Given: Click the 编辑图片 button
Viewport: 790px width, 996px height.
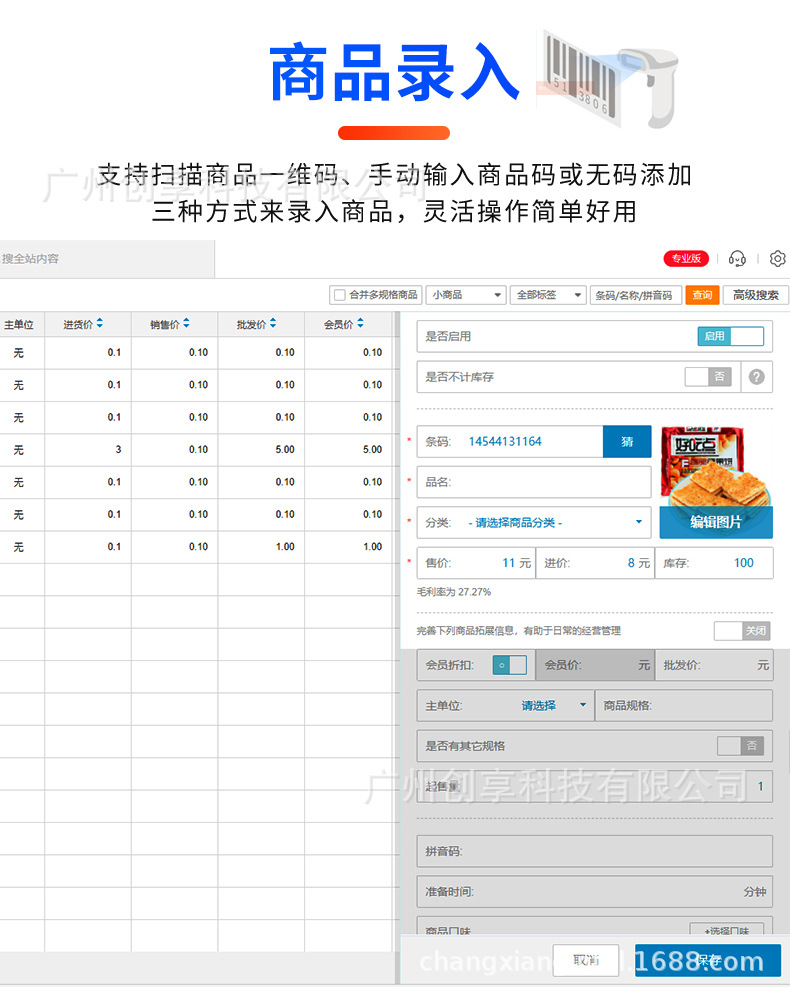Looking at the screenshot, I should coord(716,522).
